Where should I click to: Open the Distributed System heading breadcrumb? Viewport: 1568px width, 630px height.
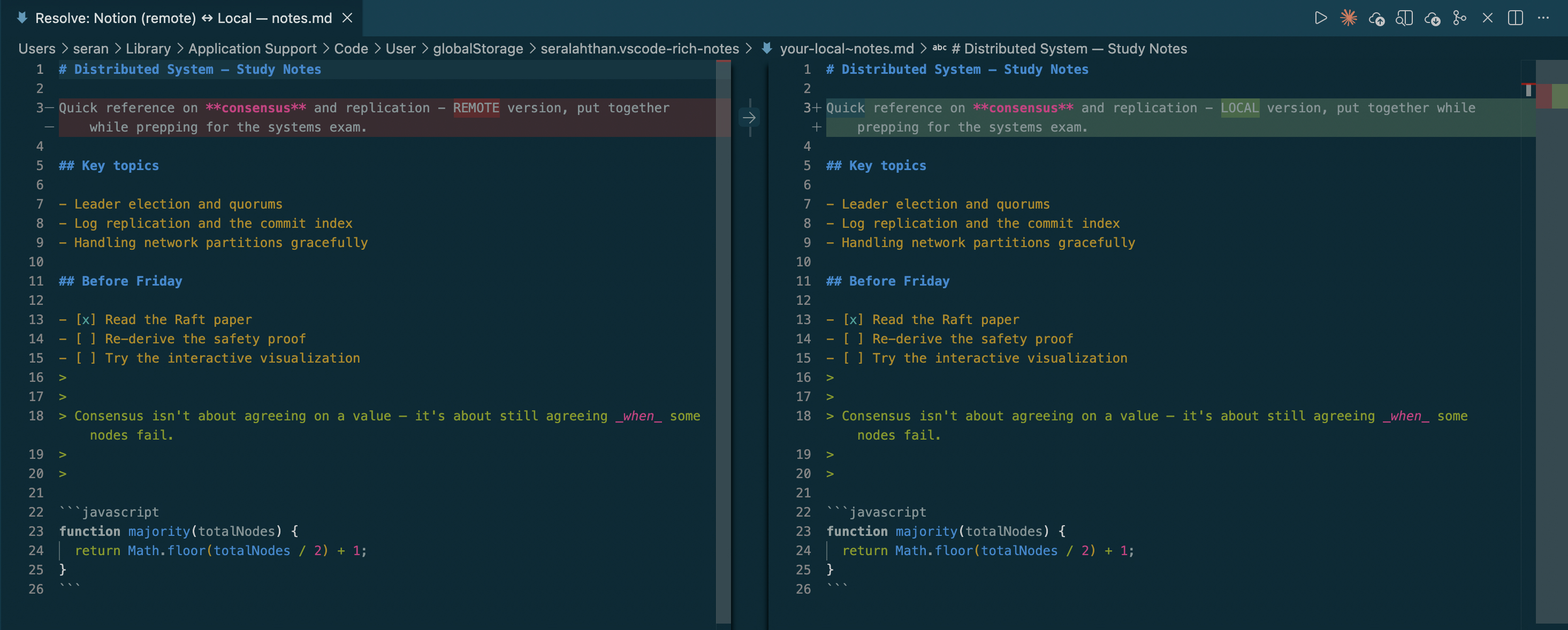(x=1069, y=49)
